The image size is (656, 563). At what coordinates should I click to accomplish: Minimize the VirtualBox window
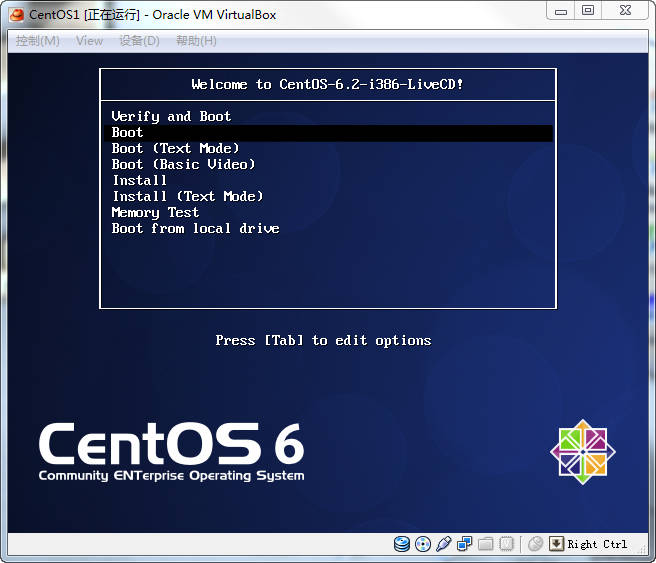click(561, 11)
